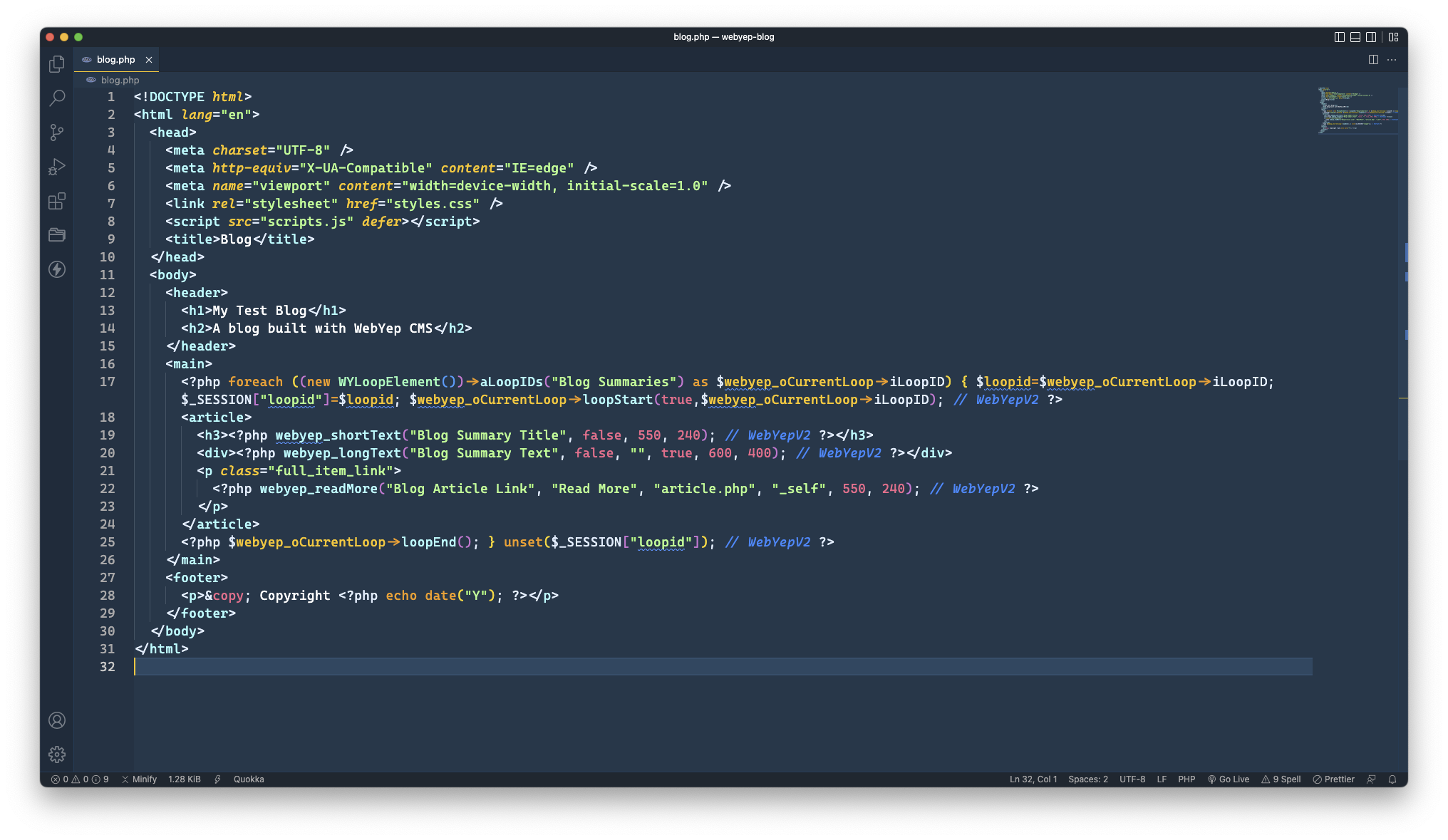Click the WYLoopElement class name
The height and width of the screenshot is (840, 1448).
389,382
